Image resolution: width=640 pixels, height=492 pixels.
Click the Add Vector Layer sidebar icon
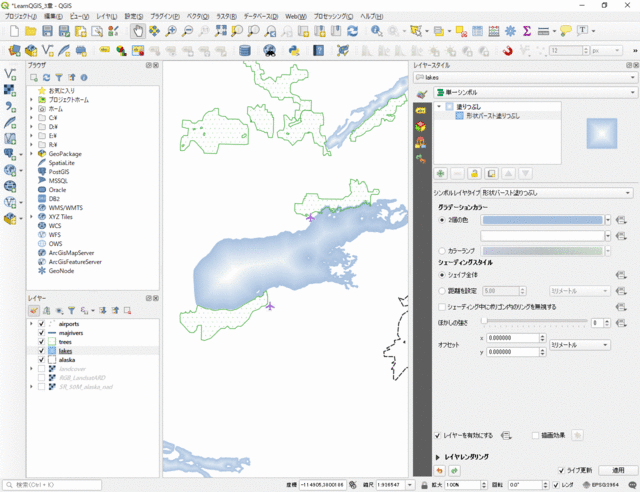(x=10, y=74)
